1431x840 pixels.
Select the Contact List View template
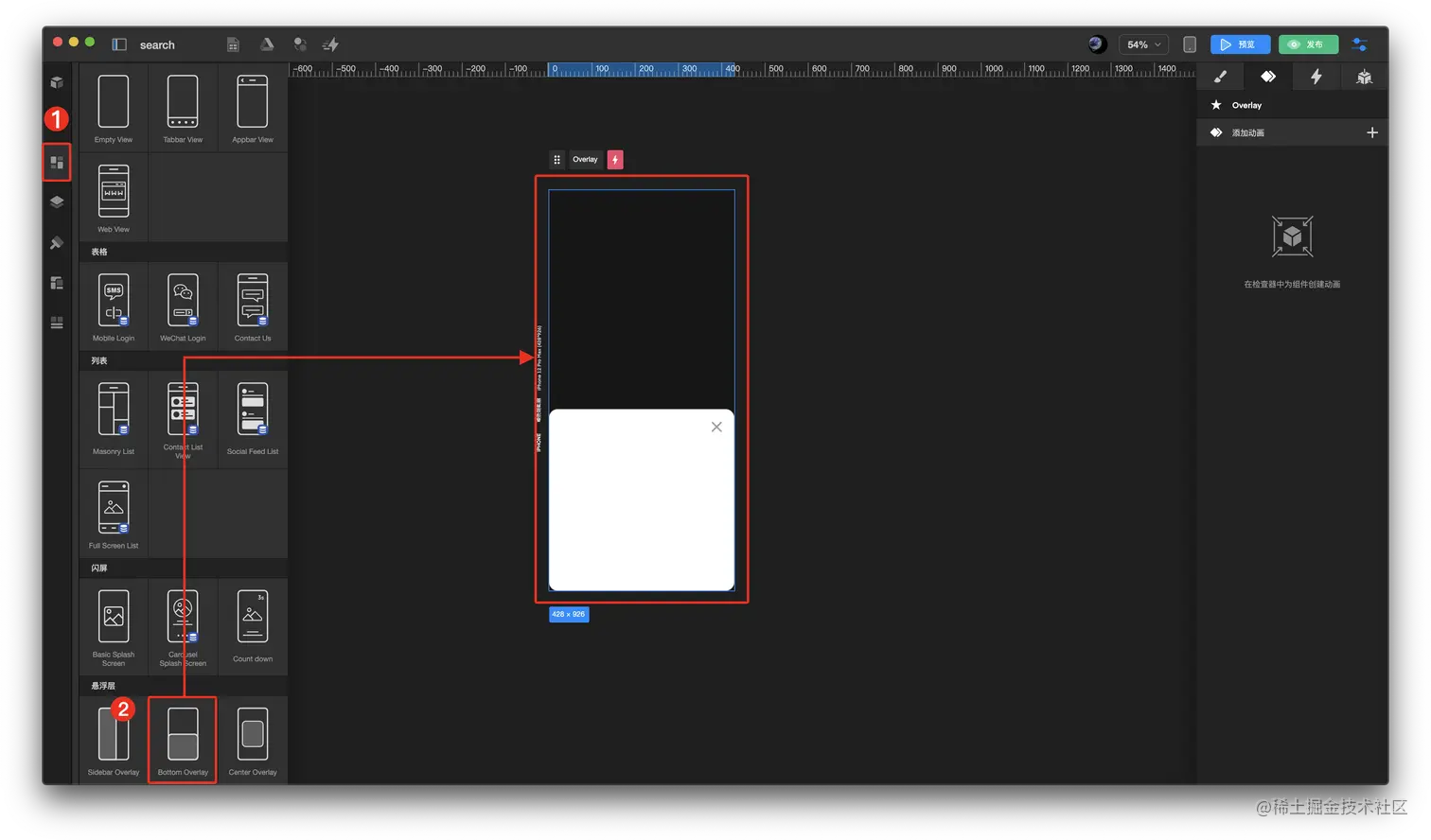click(183, 417)
